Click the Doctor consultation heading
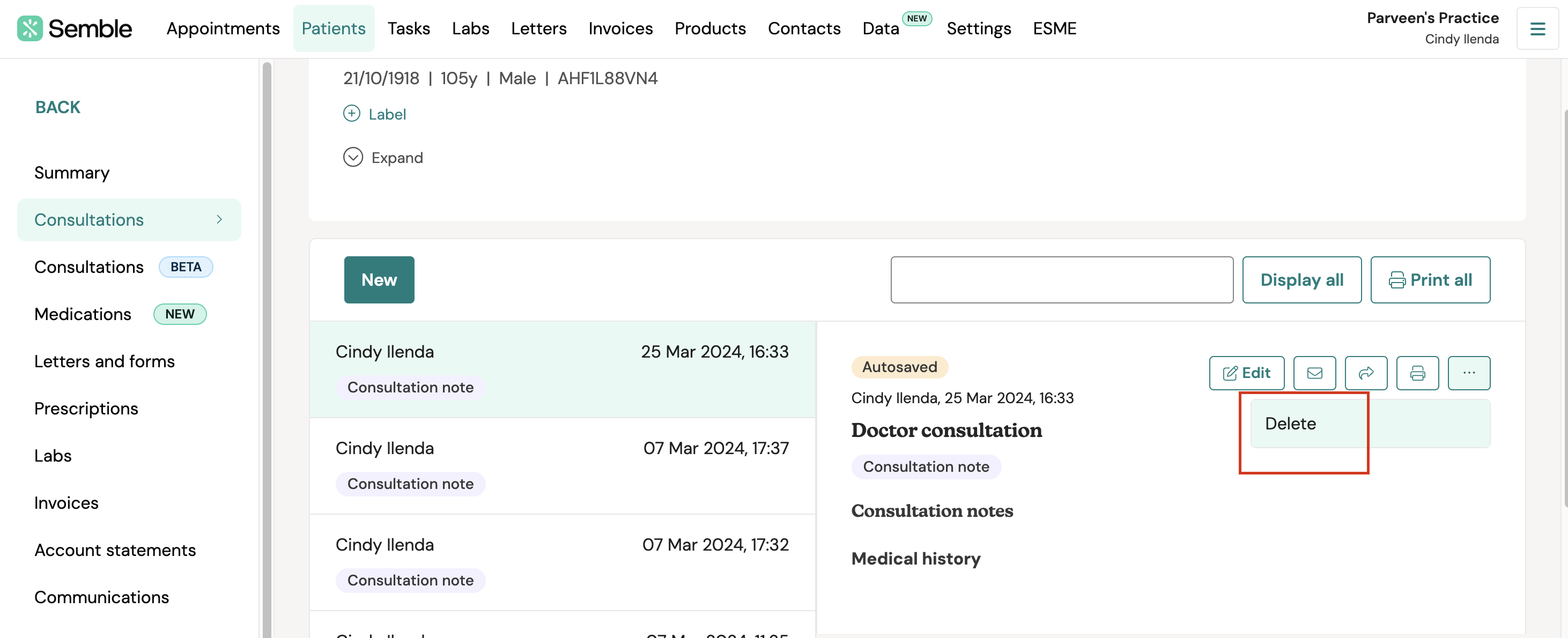 tap(946, 430)
